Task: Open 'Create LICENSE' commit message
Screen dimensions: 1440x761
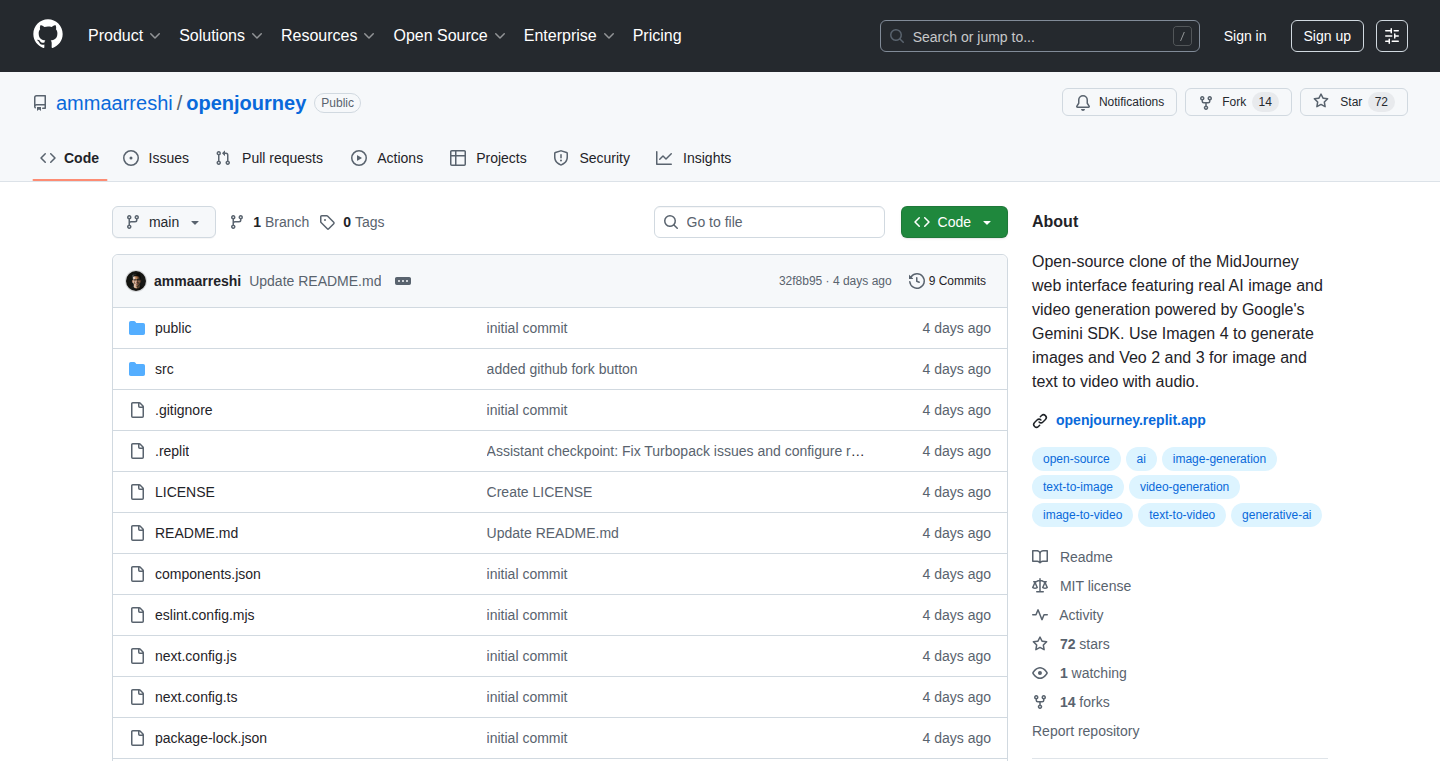Action: click(x=539, y=492)
